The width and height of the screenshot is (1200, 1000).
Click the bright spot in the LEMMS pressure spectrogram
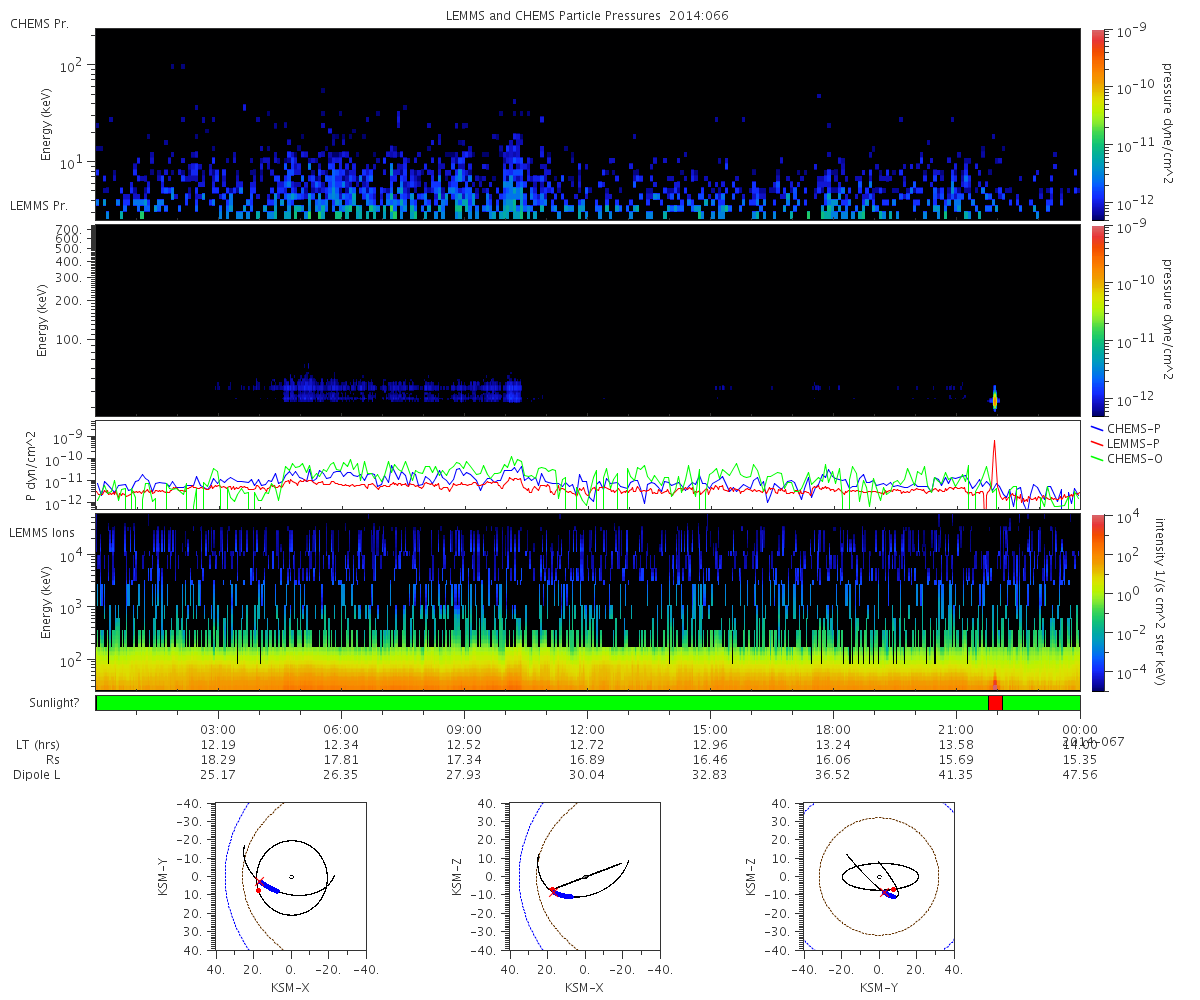(x=994, y=400)
